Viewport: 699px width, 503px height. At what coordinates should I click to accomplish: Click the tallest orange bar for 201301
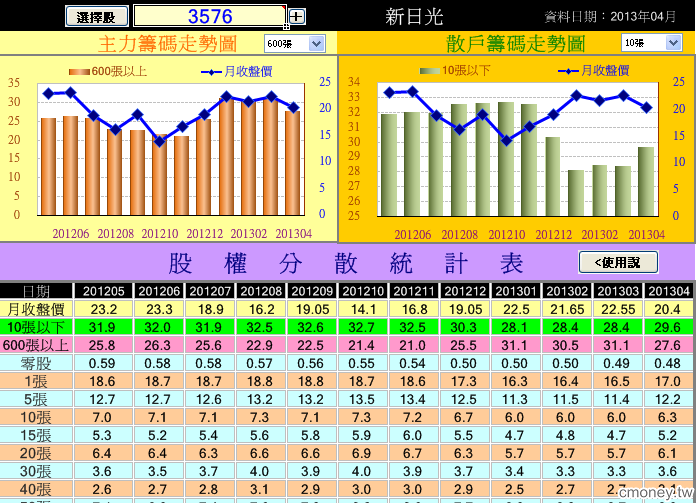[x=226, y=156]
